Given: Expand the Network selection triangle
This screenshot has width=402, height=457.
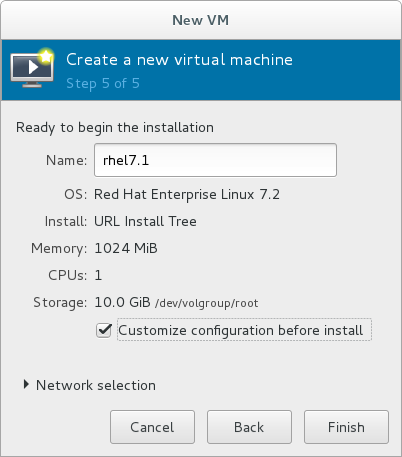Looking at the screenshot, I should 26,385.
